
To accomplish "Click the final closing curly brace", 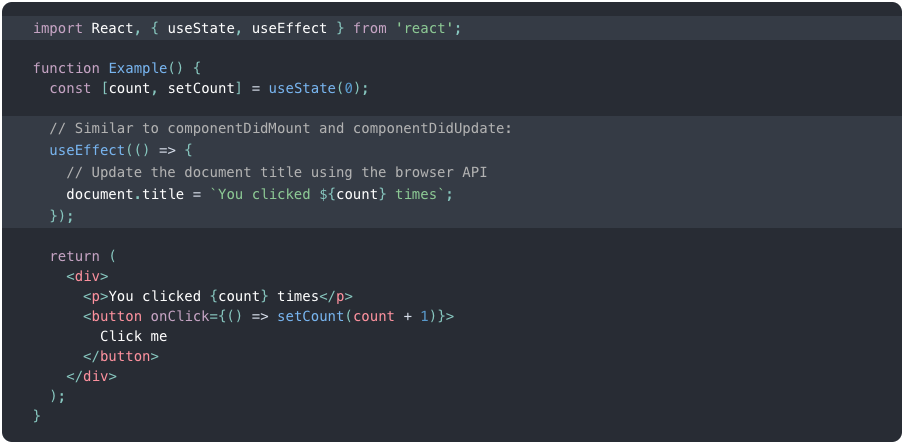I will [37, 415].
